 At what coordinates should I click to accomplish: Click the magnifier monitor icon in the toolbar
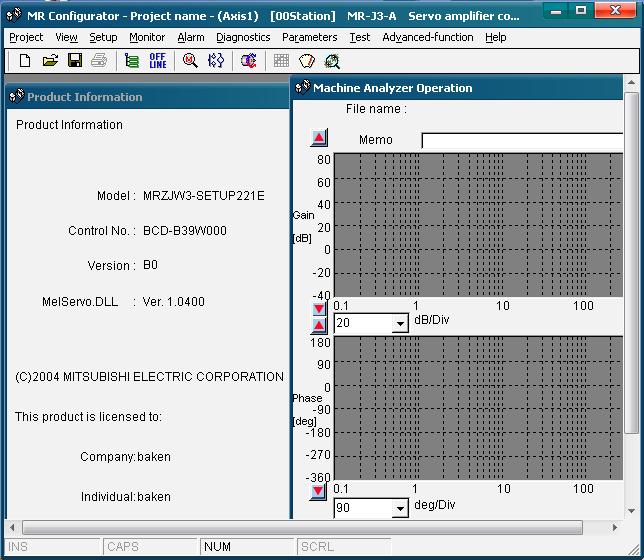point(190,61)
